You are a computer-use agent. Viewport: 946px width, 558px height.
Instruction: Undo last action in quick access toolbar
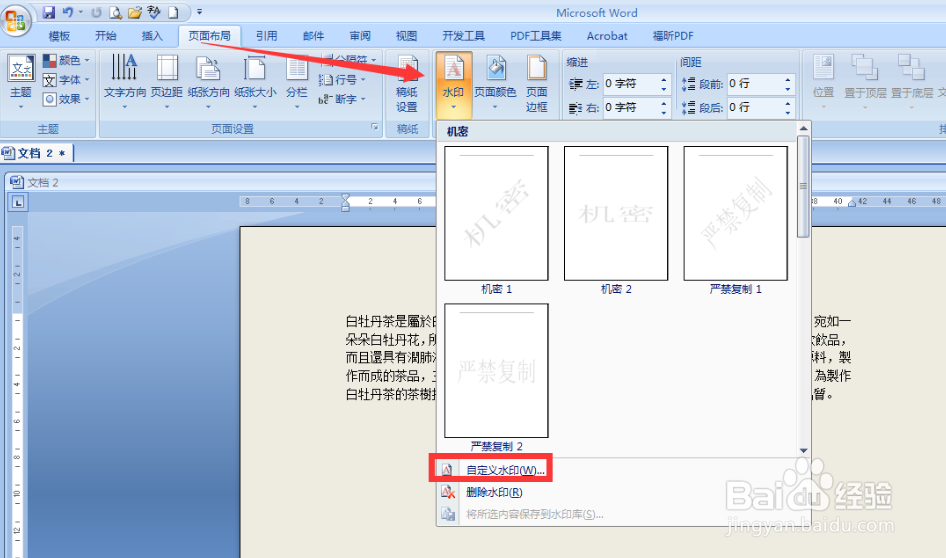tap(68, 12)
